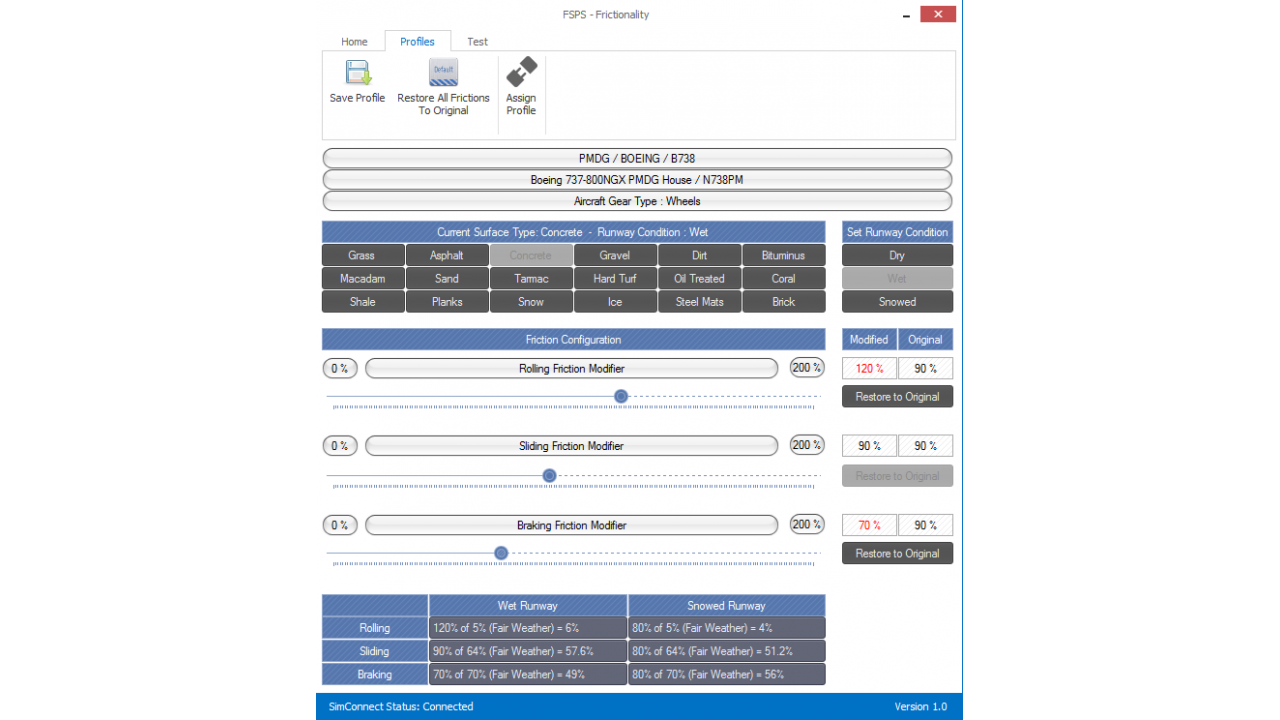Click the Friction Configuration header

pos(573,339)
